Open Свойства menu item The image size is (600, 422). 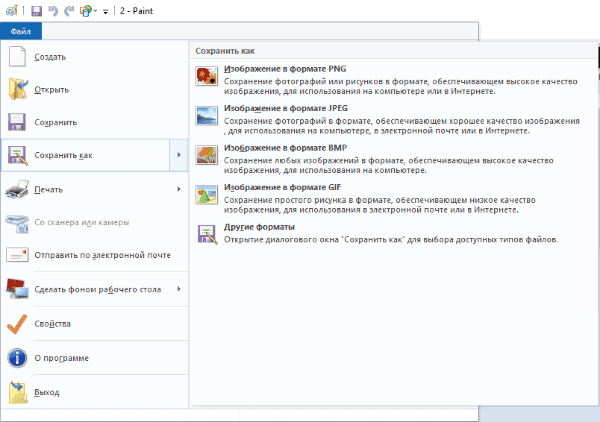(x=95, y=324)
